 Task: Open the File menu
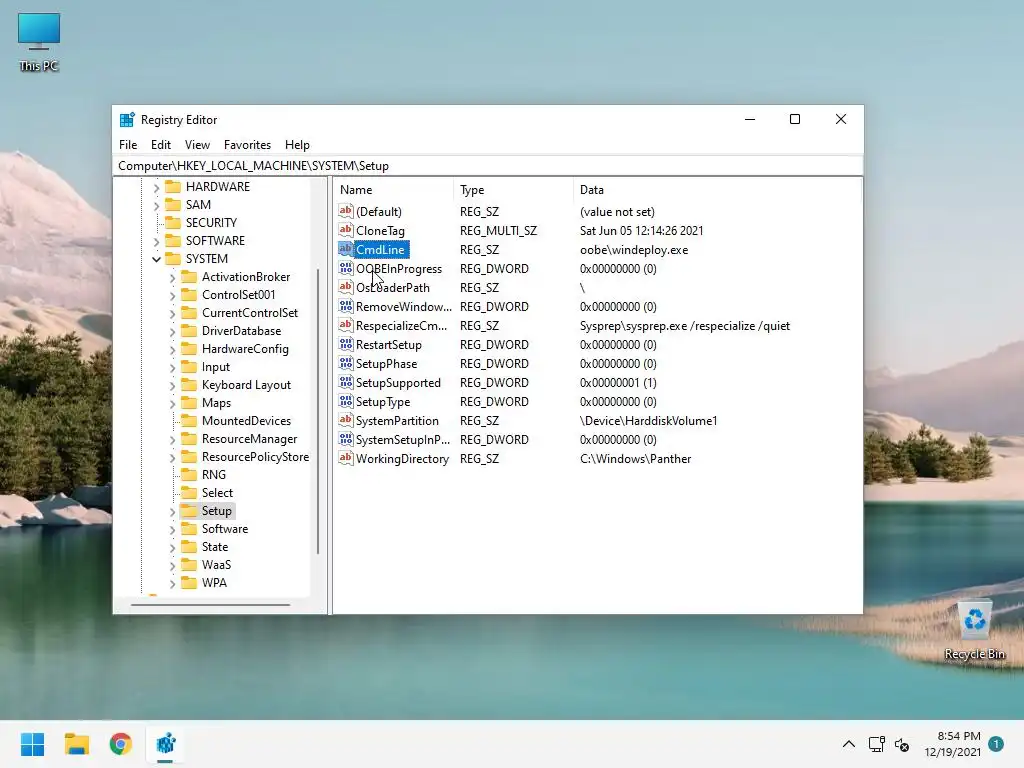pos(128,145)
